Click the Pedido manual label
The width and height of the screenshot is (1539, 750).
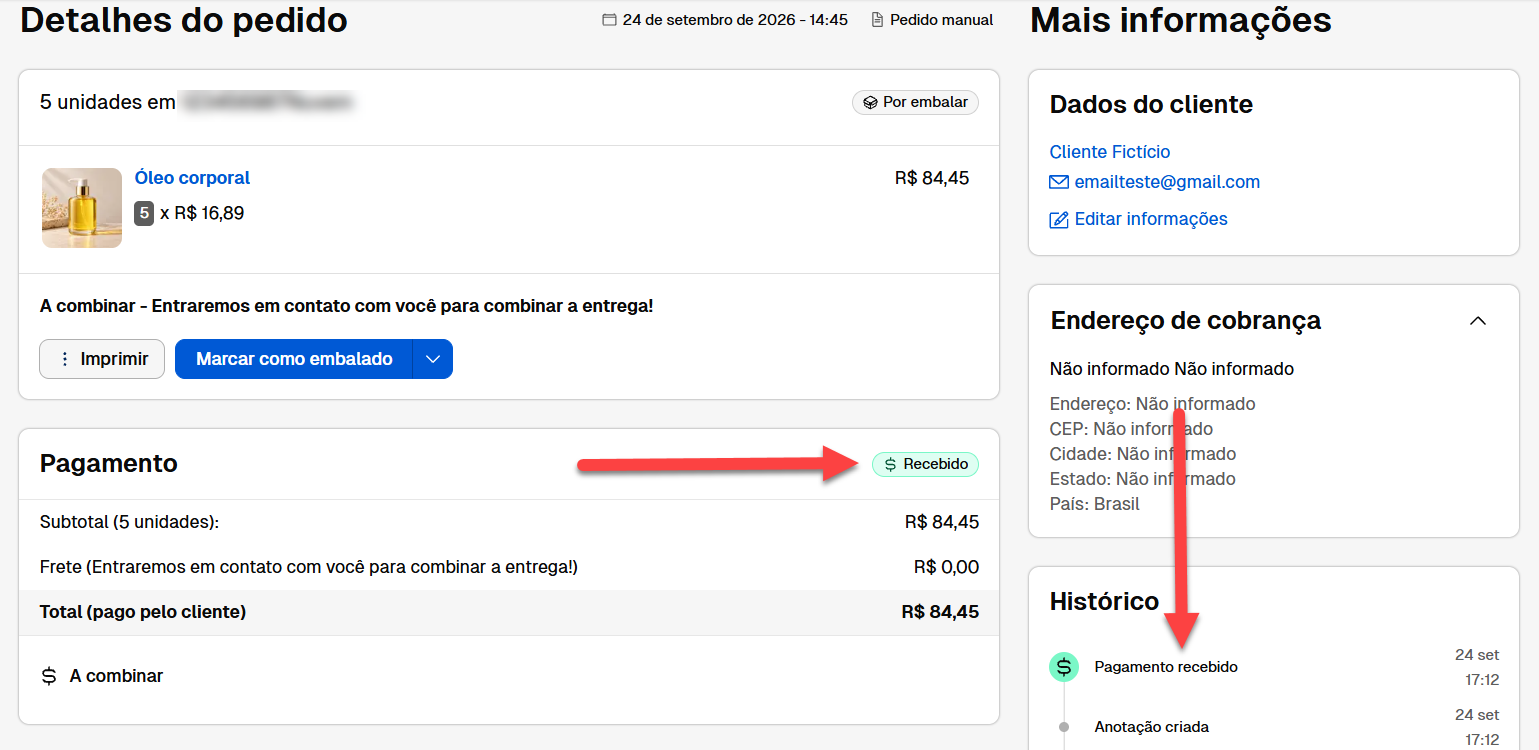[x=942, y=20]
